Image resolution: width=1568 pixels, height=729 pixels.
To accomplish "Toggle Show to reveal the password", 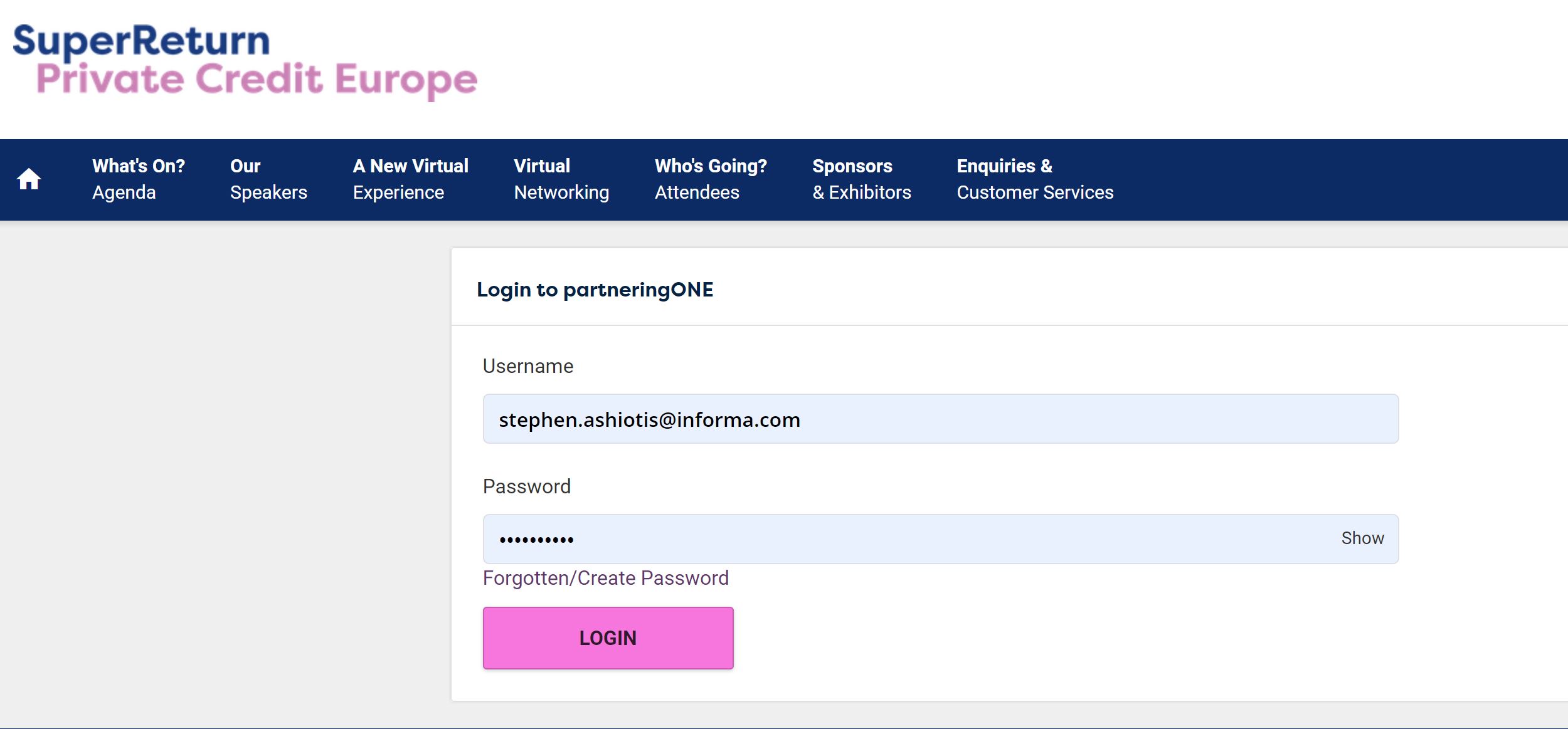I will click(x=1362, y=538).
